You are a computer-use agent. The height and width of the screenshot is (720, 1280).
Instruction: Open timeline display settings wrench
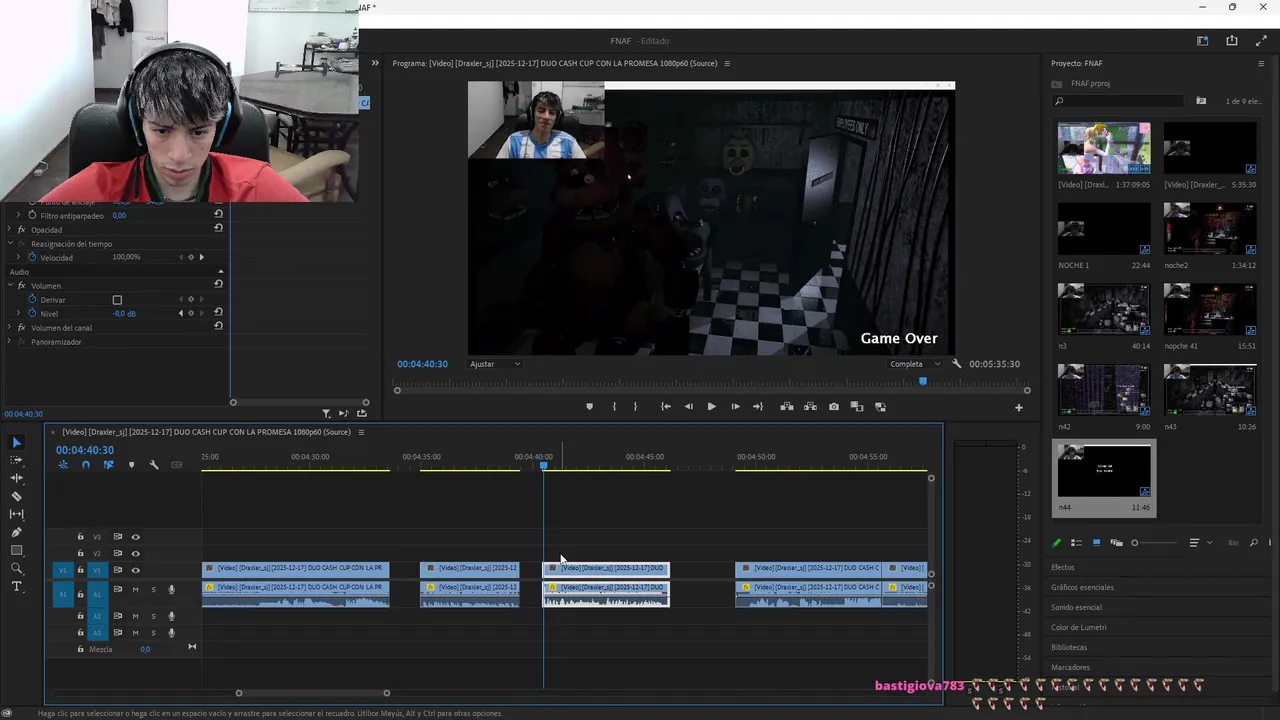154,465
